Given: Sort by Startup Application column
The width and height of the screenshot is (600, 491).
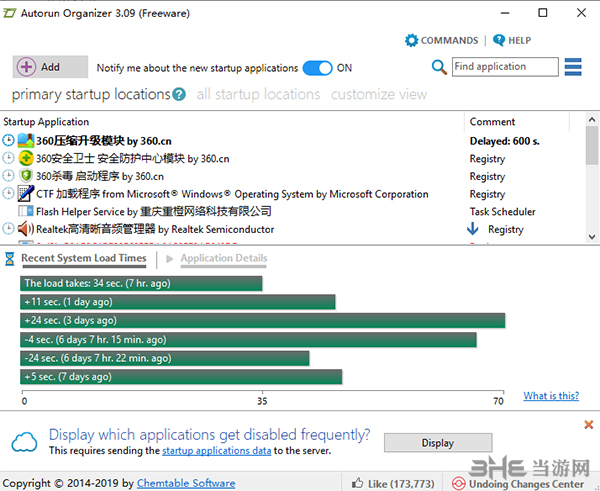Looking at the screenshot, I should tap(46, 122).
